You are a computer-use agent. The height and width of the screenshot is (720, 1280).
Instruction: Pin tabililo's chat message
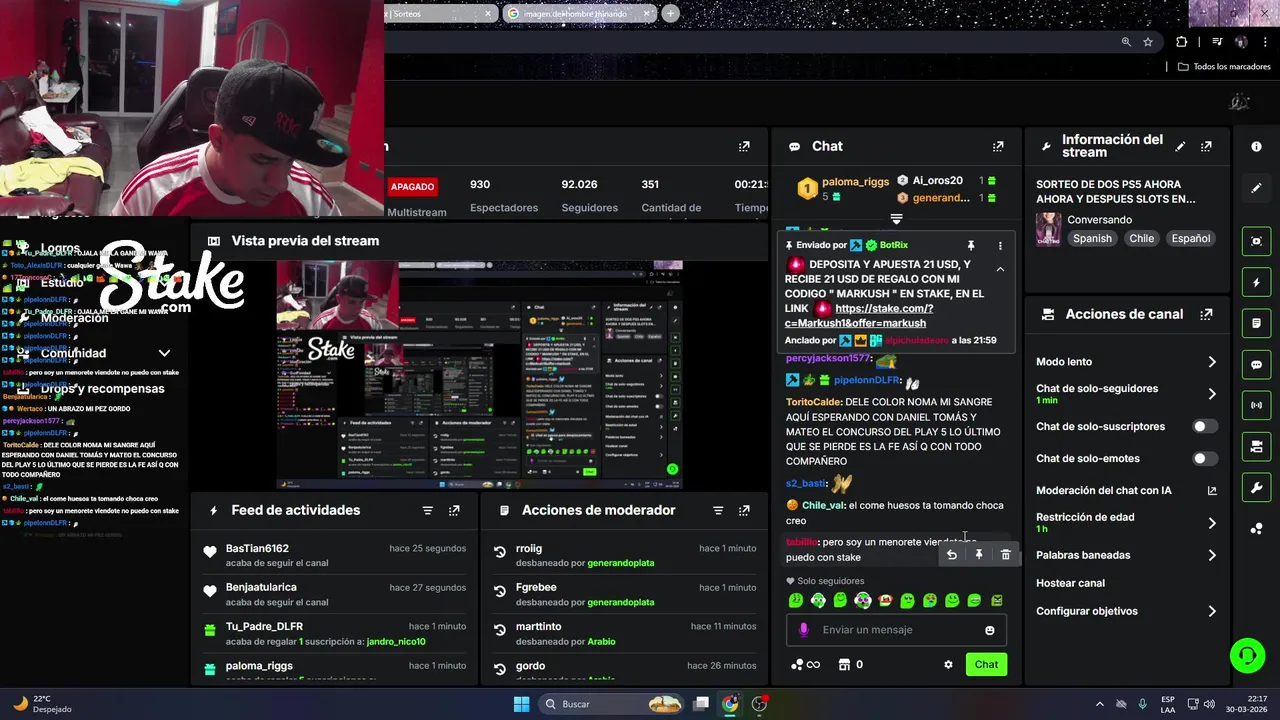979,555
